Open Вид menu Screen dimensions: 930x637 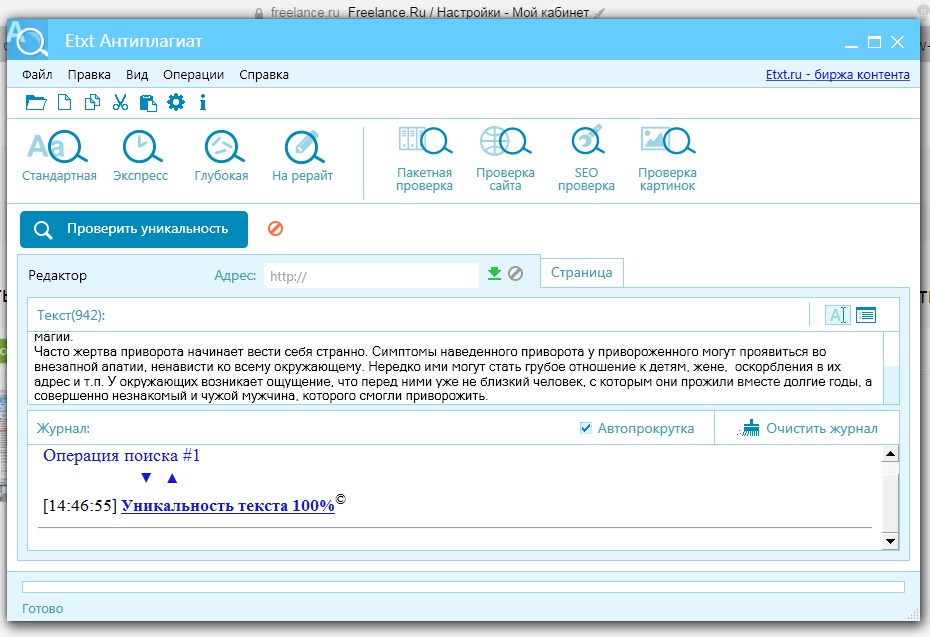pyautogui.click(x=137, y=75)
